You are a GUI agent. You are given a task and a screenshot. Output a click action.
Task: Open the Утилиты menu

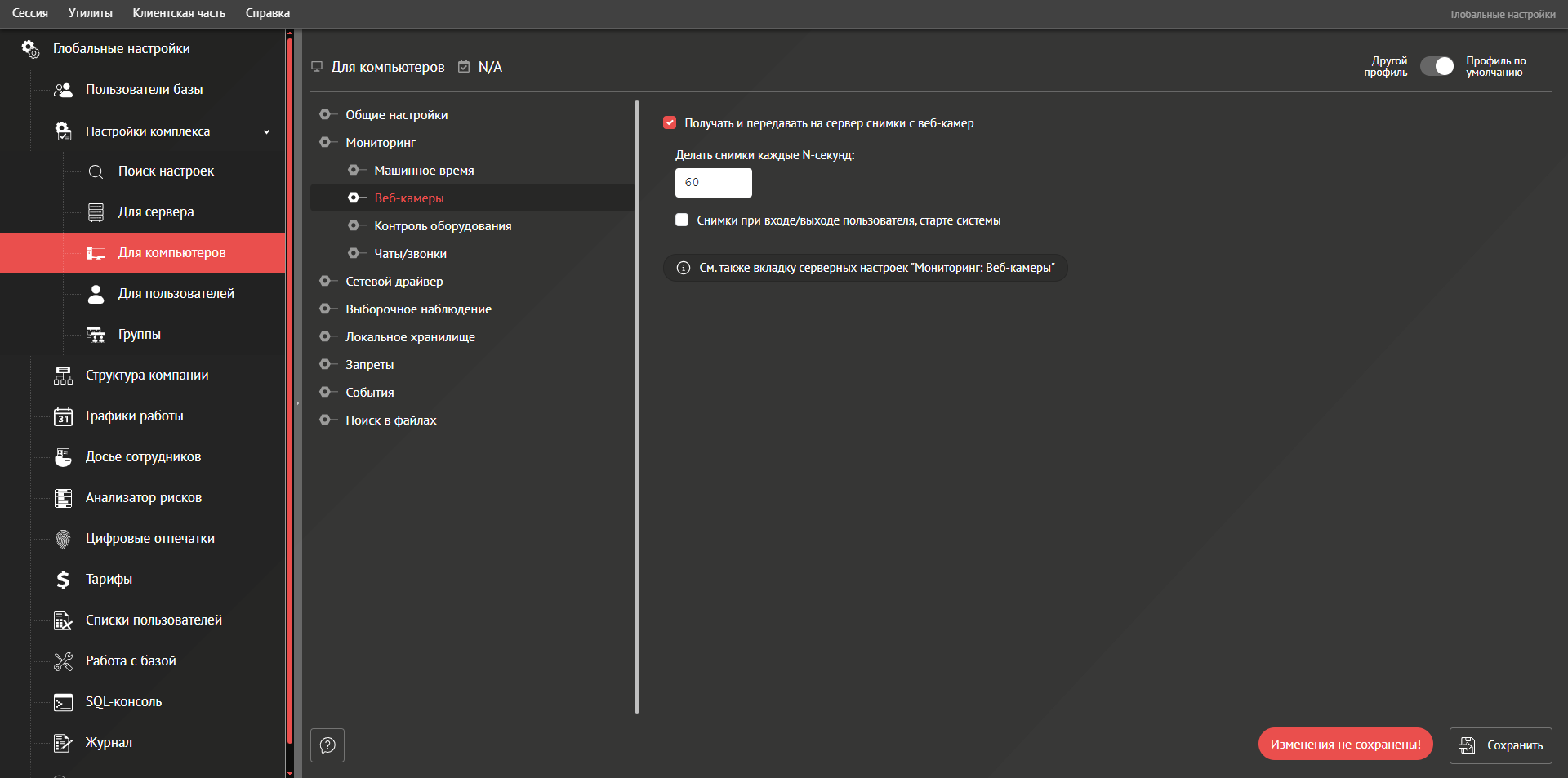point(91,13)
